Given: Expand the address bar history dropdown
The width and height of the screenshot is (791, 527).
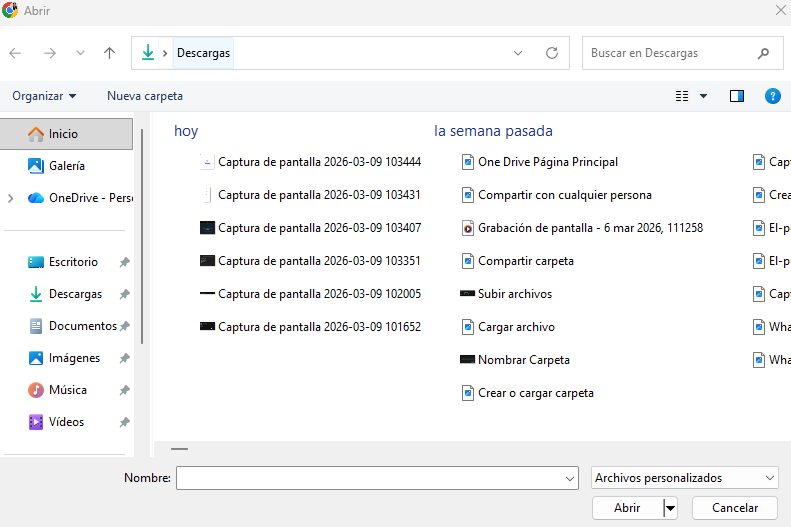Looking at the screenshot, I should [518, 53].
